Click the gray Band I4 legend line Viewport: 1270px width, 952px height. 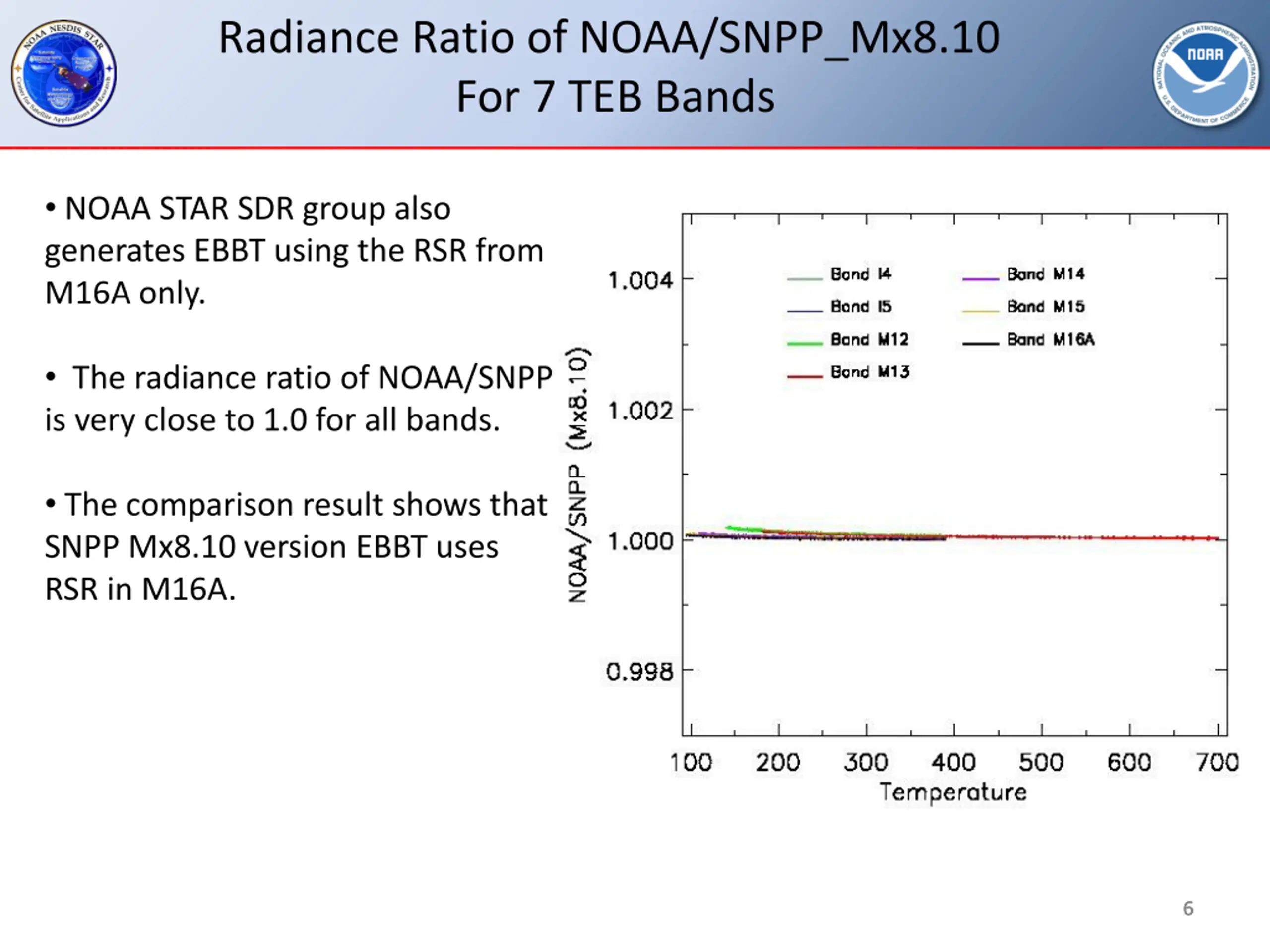[x=804, y=279]
